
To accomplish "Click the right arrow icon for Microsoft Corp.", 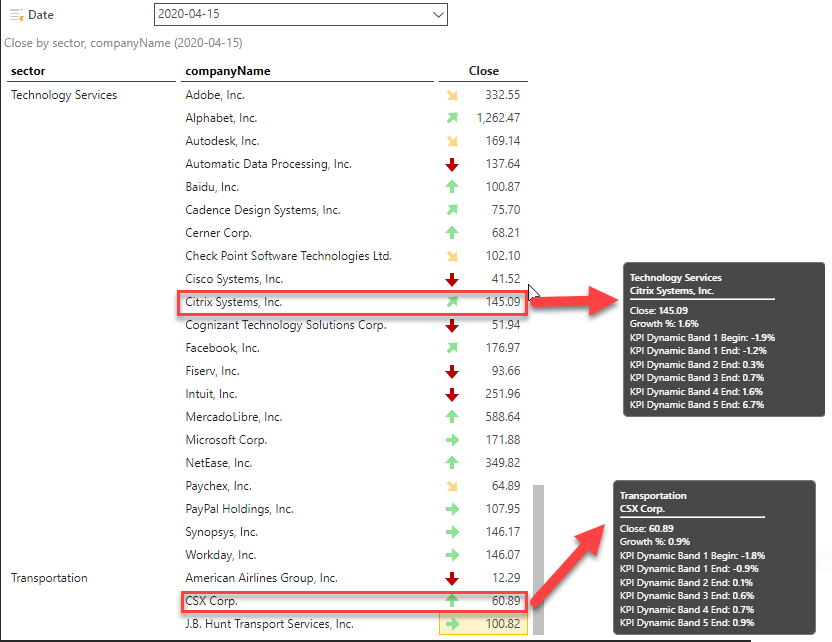I will (x=452, y=440).
